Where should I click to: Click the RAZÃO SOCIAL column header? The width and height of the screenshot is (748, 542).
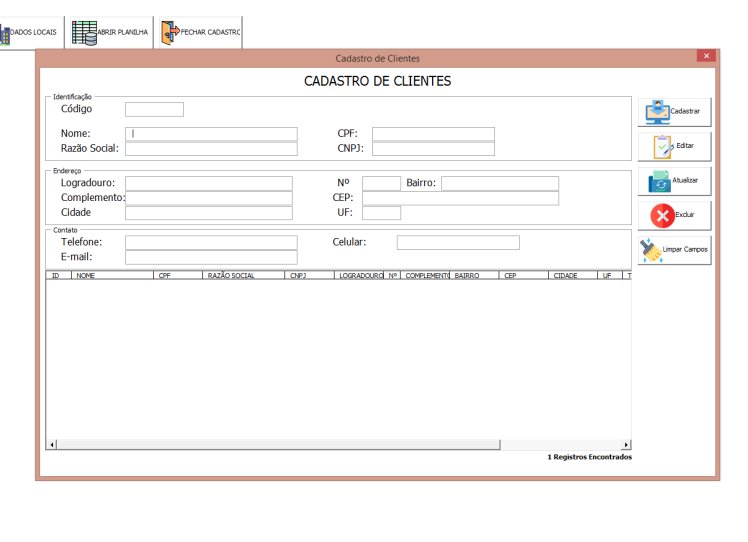click(x=243, y=275)
